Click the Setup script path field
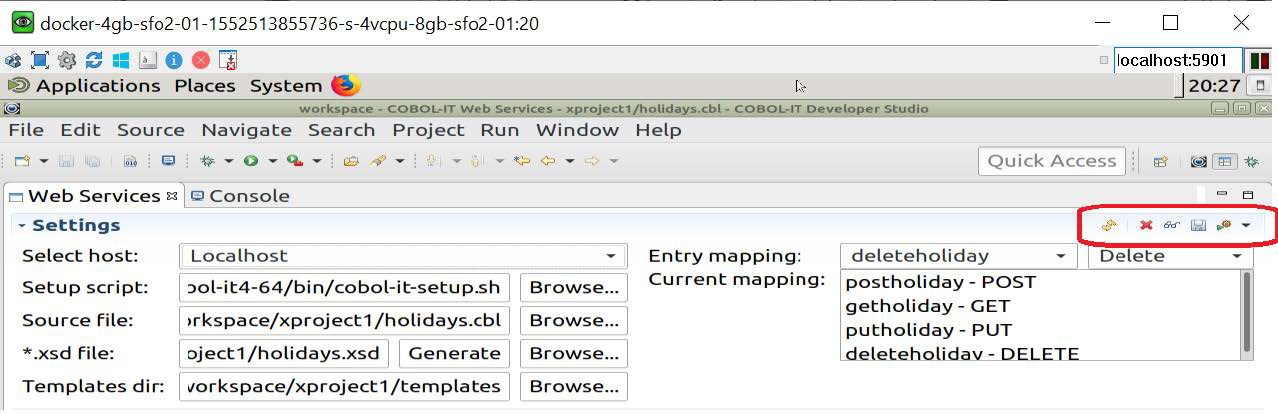Image resolution: width=1278 pixels, height=414 pixels. pyautogui.click(x=345, y=288)
